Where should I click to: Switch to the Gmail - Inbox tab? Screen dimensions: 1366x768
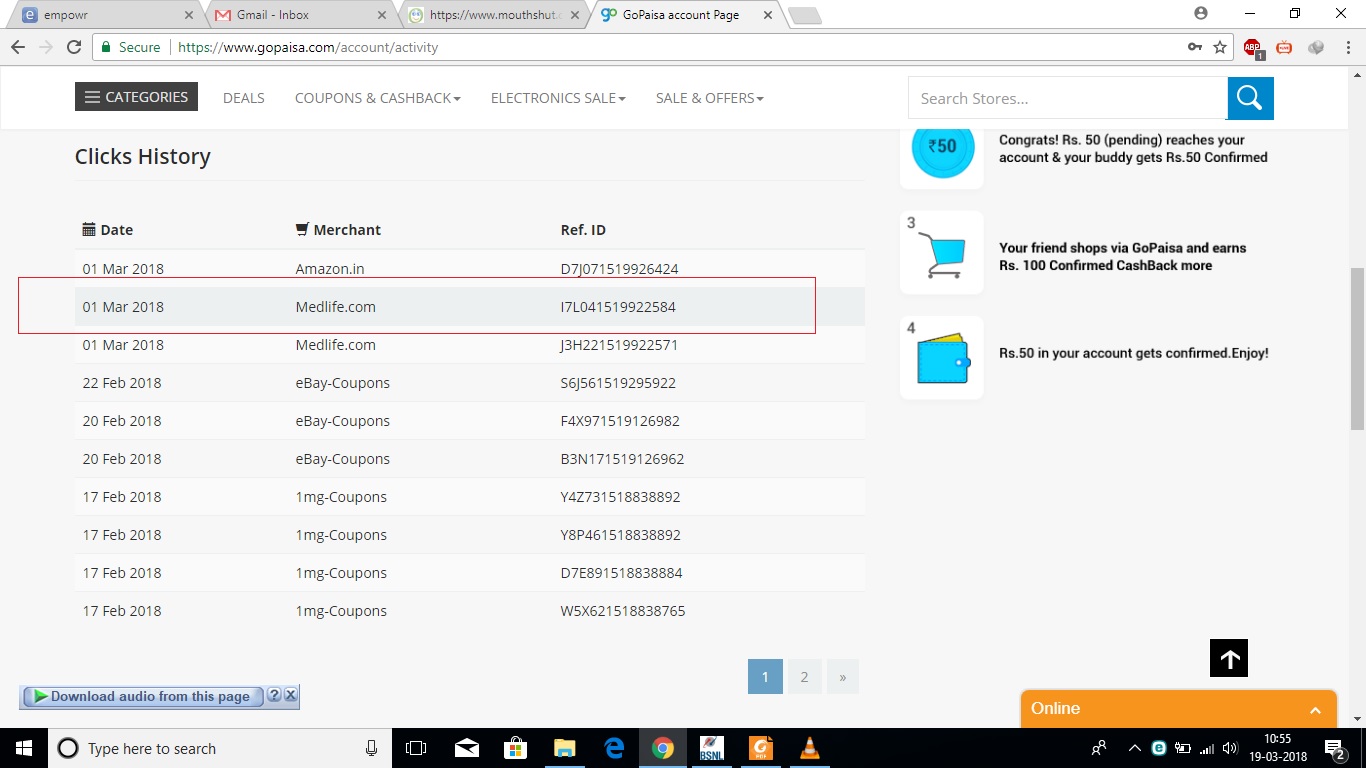tap(300, 15)
